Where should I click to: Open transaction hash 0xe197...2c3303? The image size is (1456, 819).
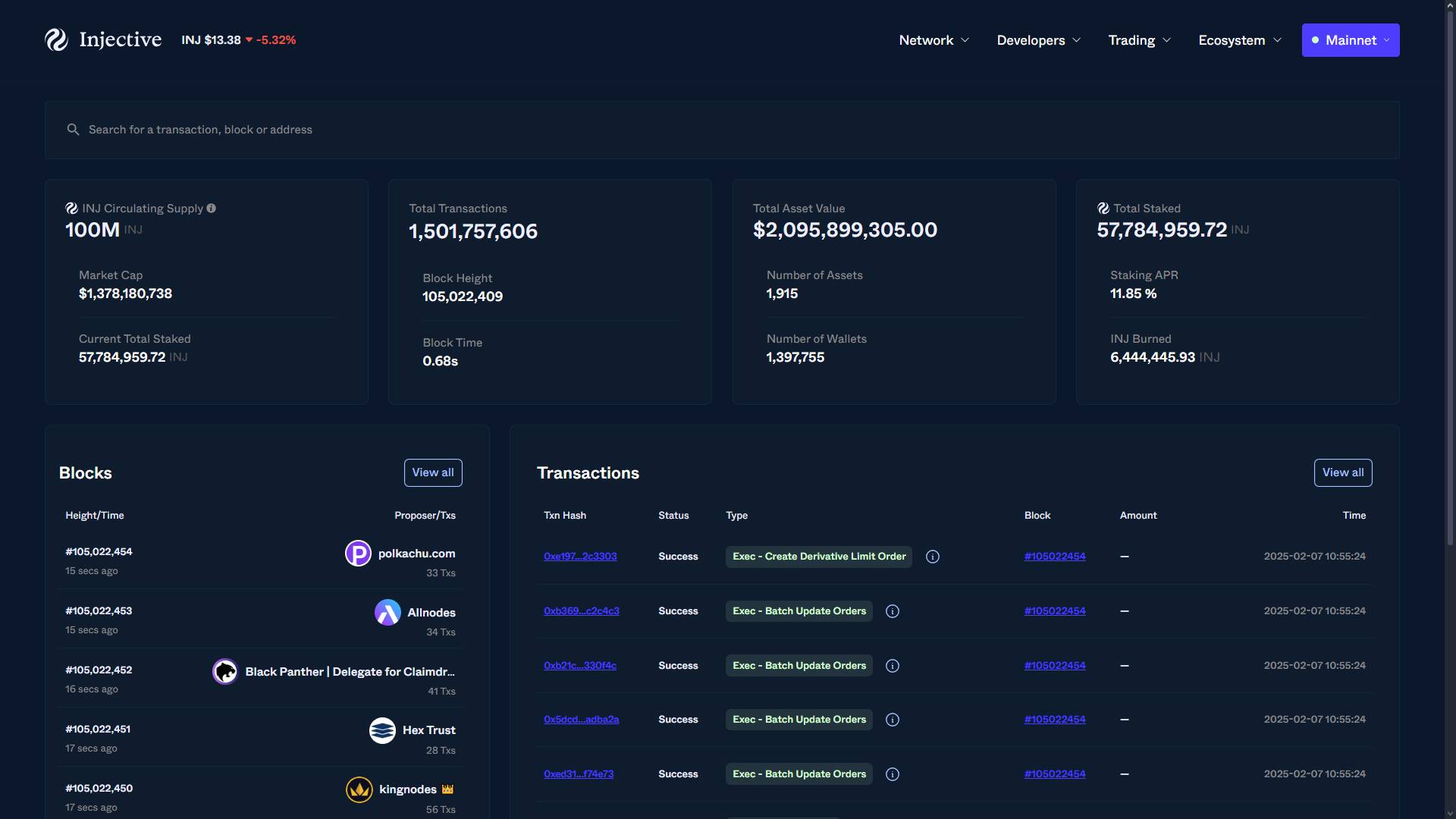580,557
